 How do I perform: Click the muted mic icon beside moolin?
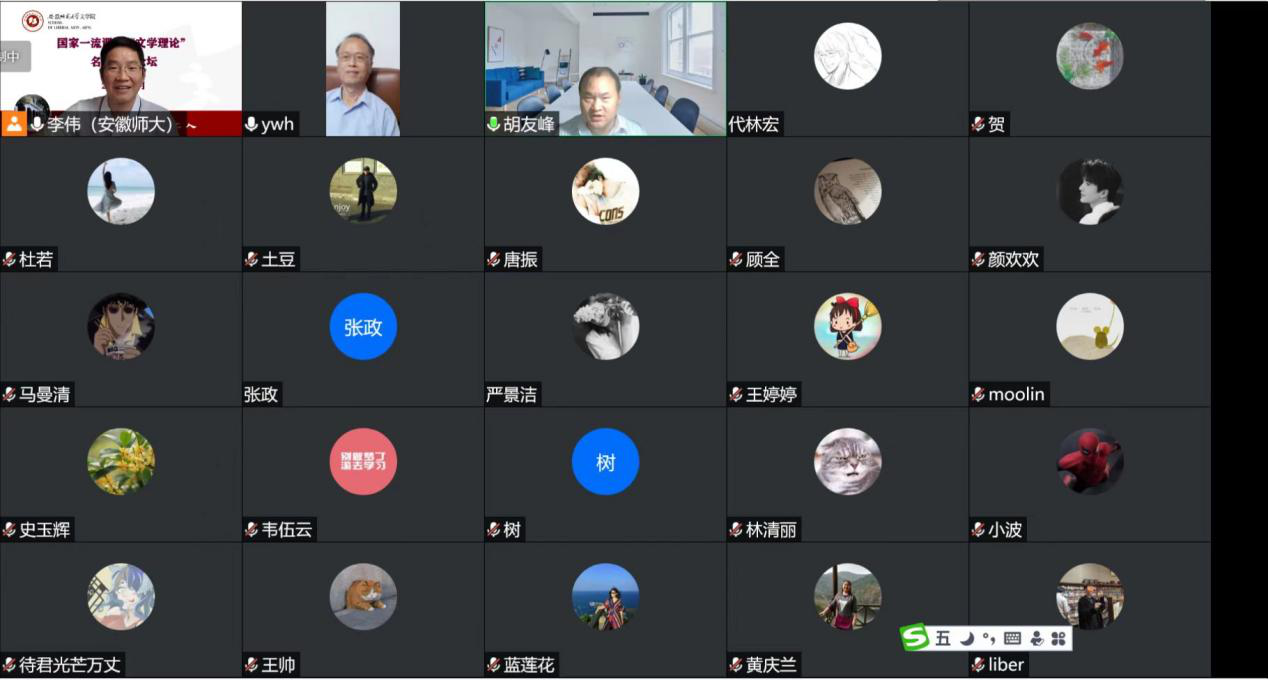point(978,394)
